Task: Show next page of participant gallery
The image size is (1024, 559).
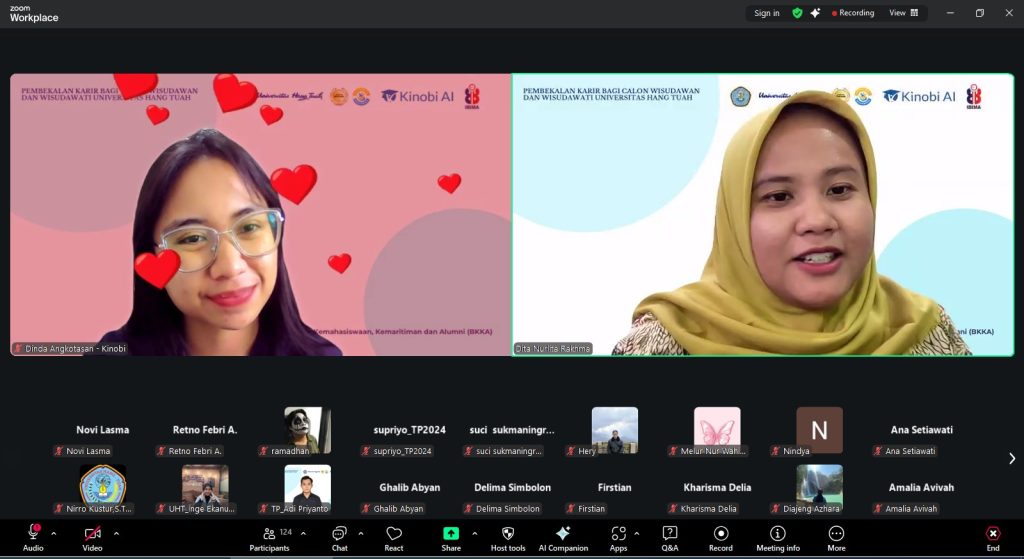Action: click(x=1012, y=458)
